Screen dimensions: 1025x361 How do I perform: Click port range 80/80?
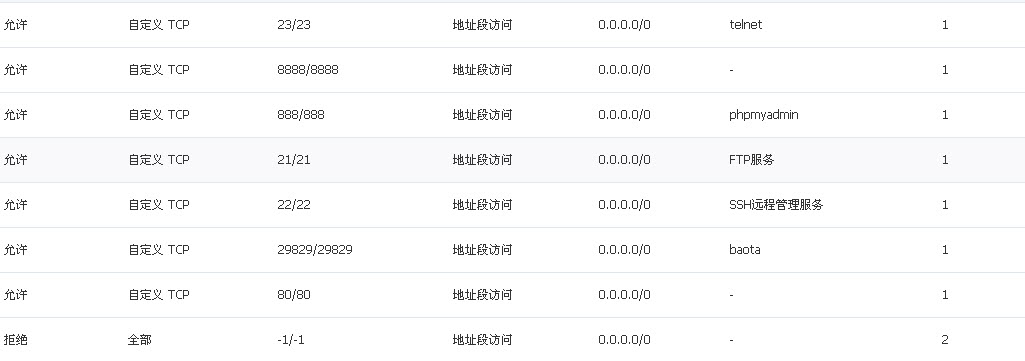pyautogui.click(x=294, y=295)
